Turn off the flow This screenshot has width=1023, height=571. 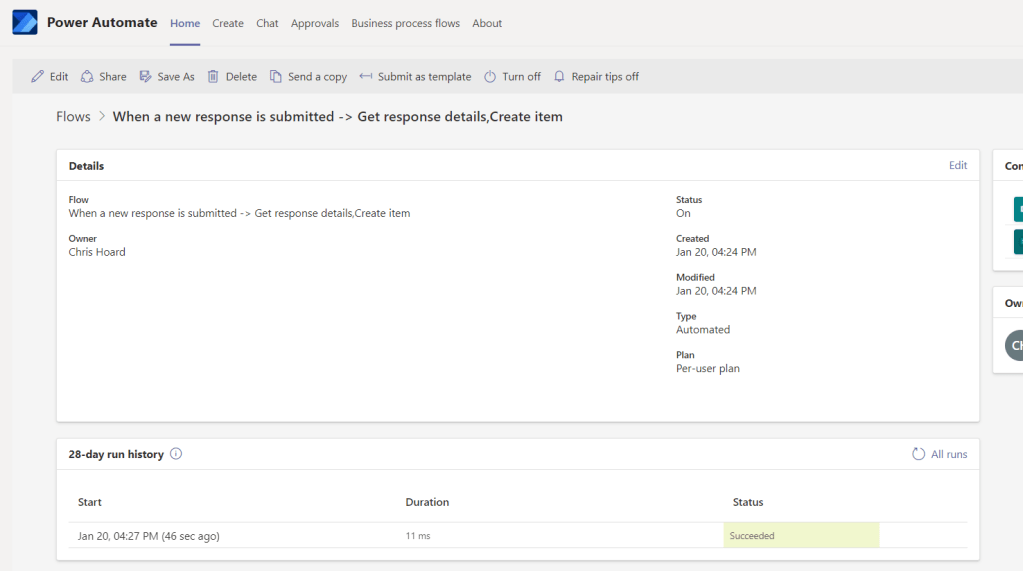511,77
